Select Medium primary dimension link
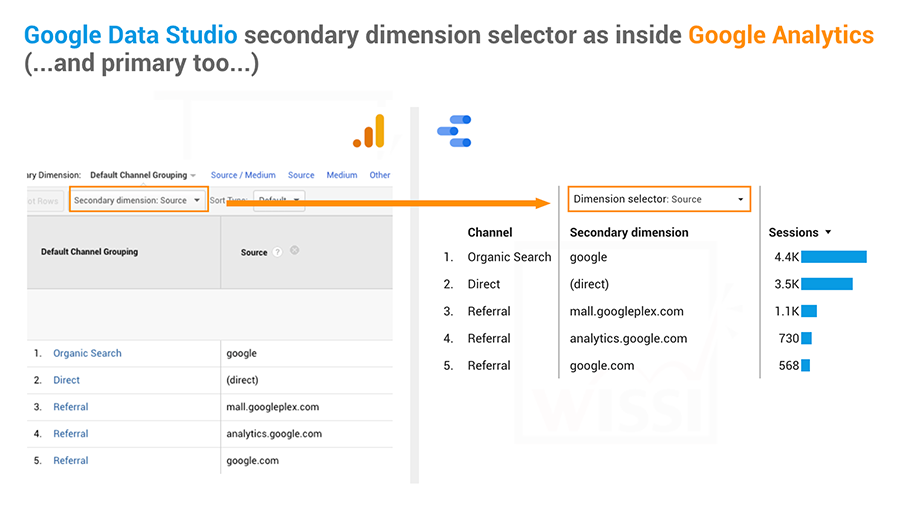This screenshot has height=510, width=900. (x=342, y=175)
